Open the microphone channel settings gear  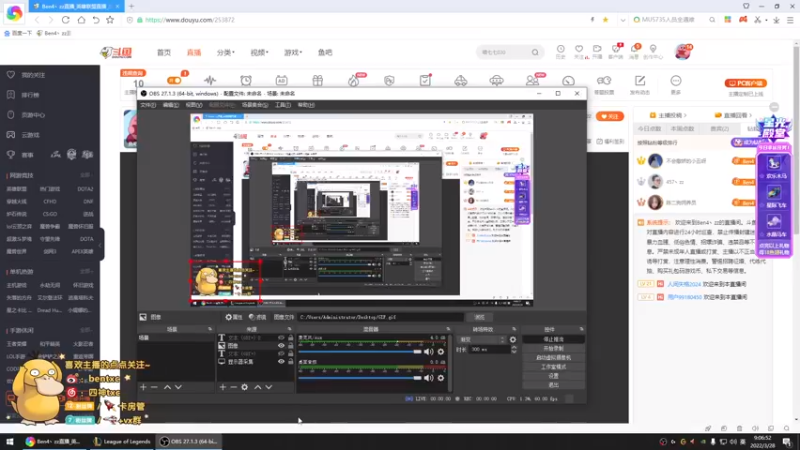point(441,352)
